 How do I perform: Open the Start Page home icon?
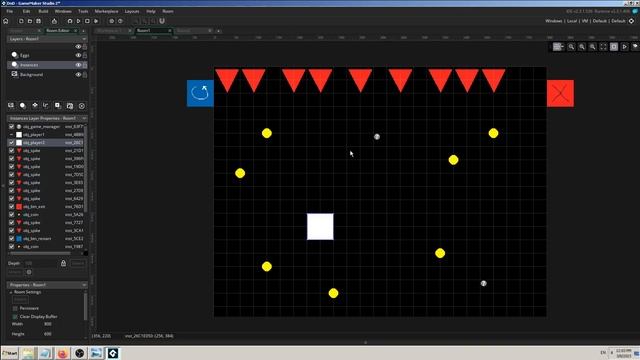pyautogui.click(x=6, y=21)
